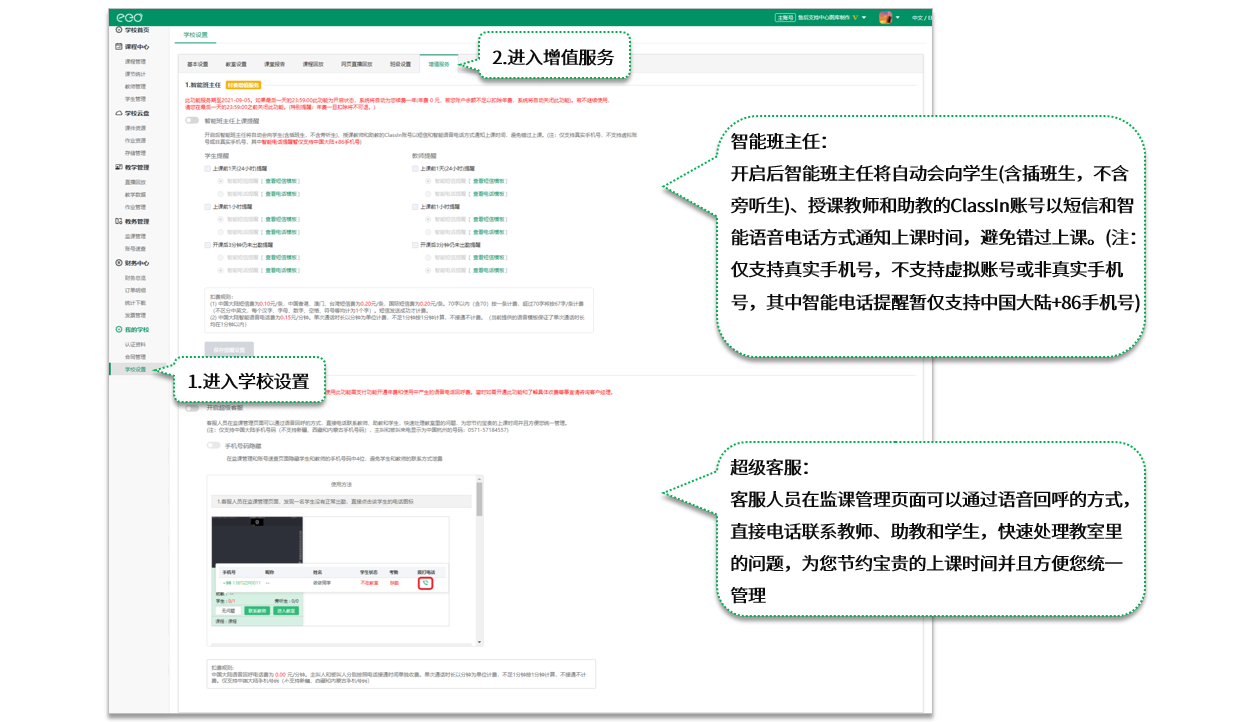Viewport: 1238px width, 722px height.
Task: Click the down arrow of 使用方法 scrollbar
Action: click(x=479, y=642)
